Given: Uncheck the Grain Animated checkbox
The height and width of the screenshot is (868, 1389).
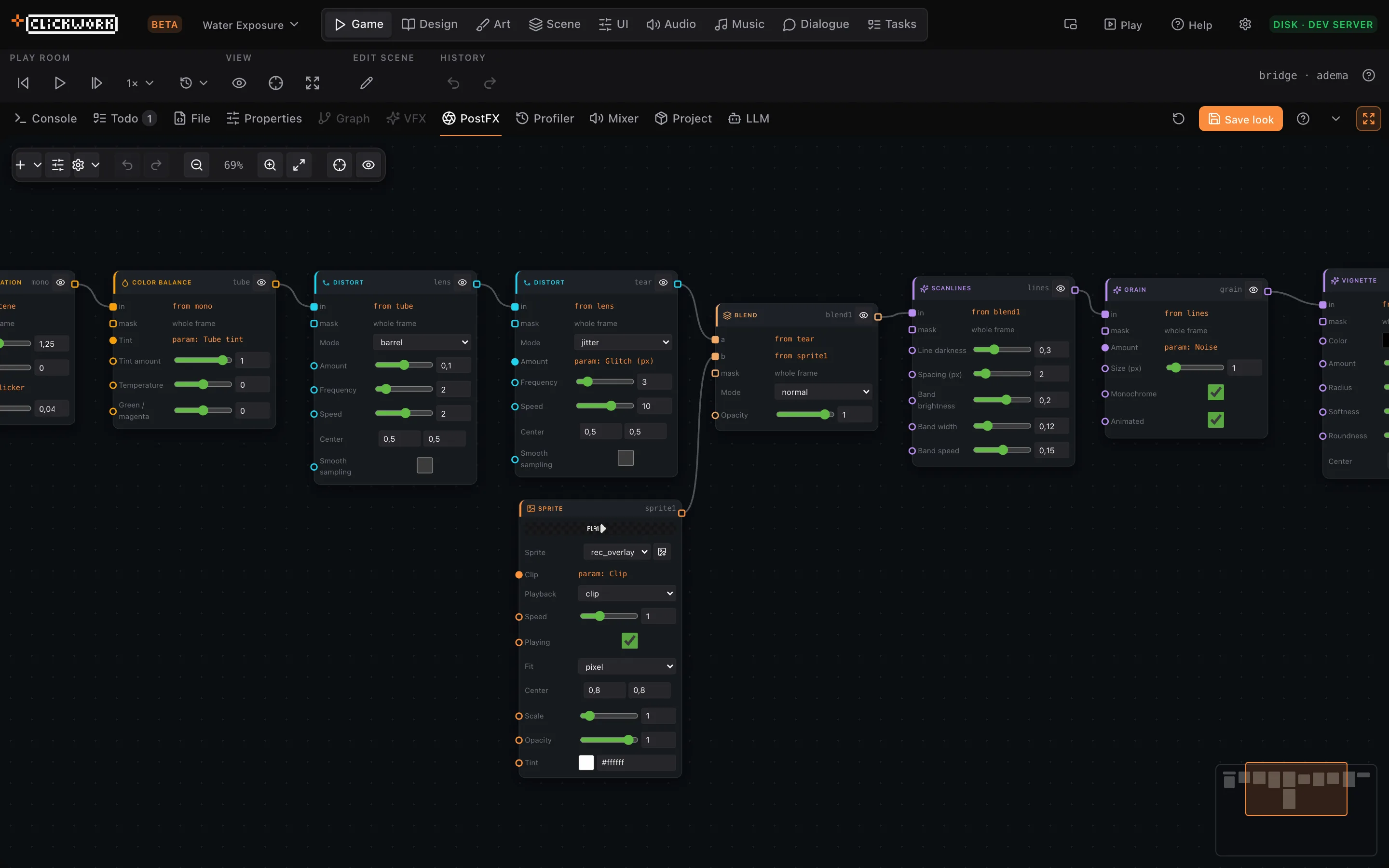Looking at the screenshot, I should pyautogui.click(x=1216, y=420).
